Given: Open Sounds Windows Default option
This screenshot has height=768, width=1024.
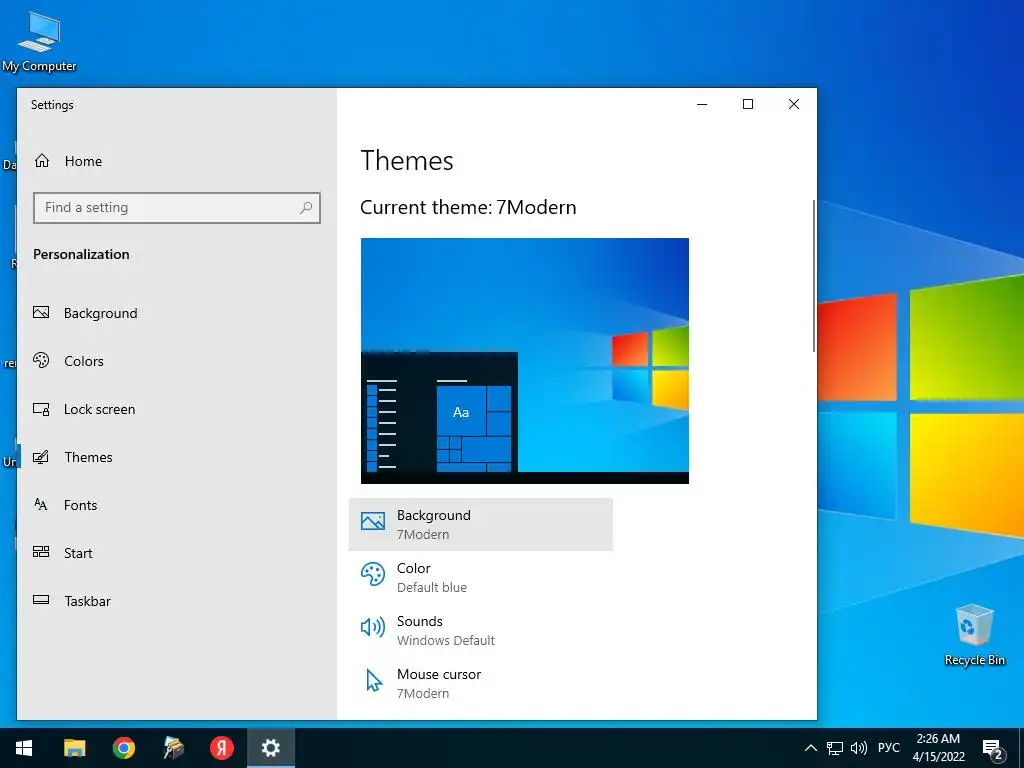Looking at the screenshot, I should (x=481, y=630).
